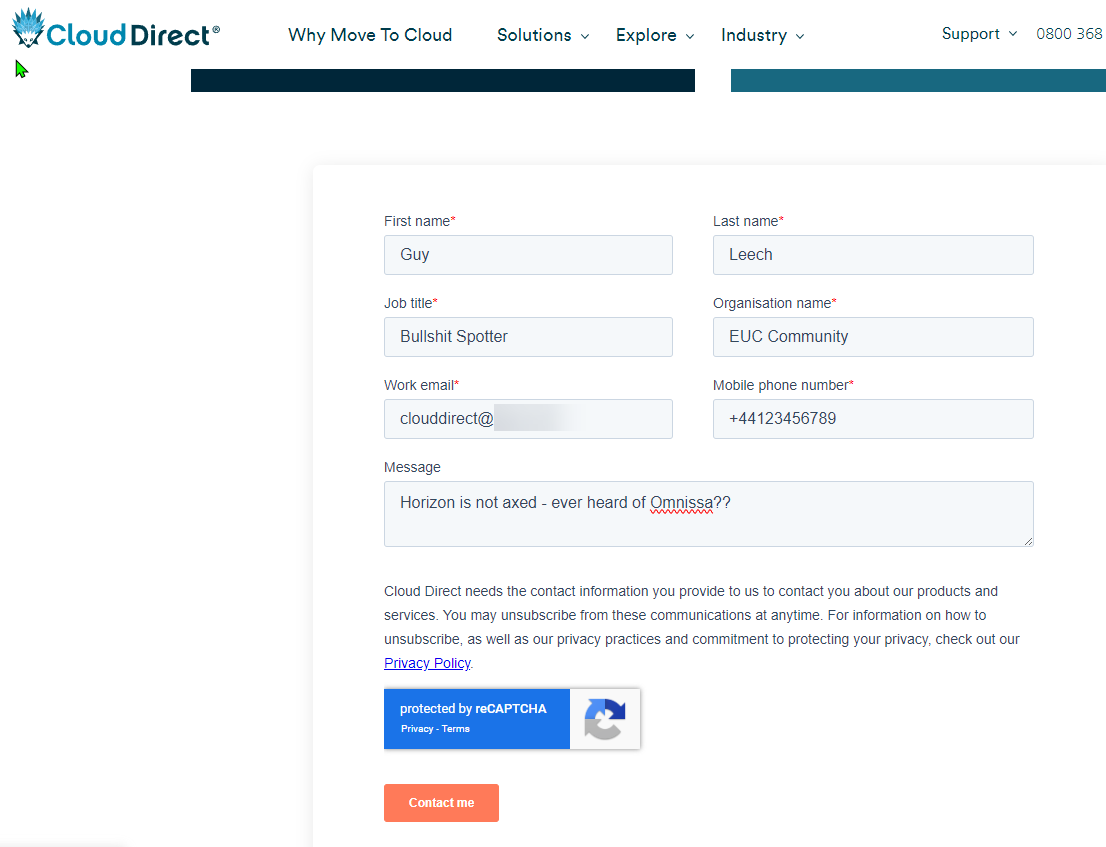The image size is (1106, 847).
Task: Click the teal banner bar
Action: coord(918,80)
